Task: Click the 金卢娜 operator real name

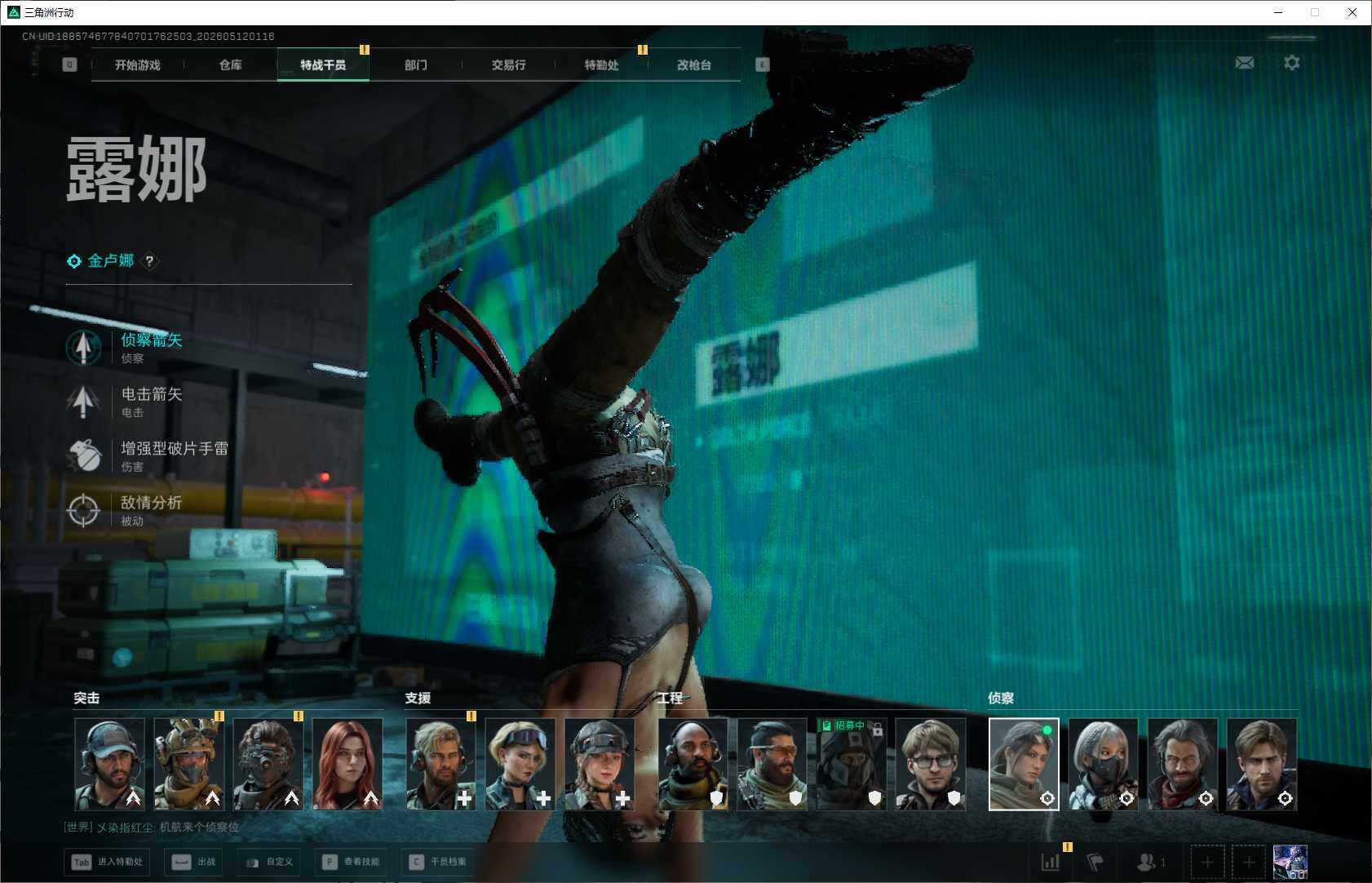Action: point(111,260)
